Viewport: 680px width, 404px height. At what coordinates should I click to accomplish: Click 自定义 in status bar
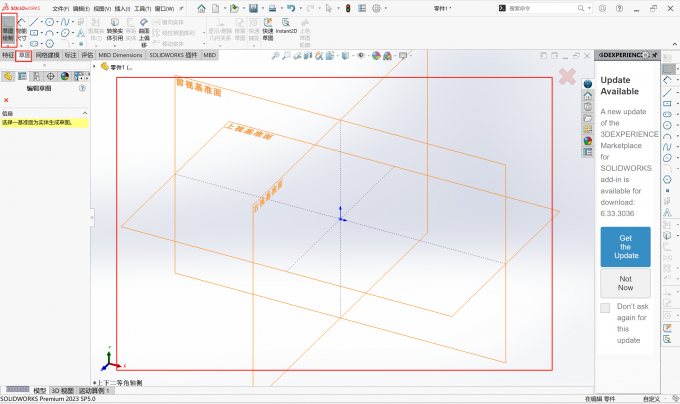click(651, 399)
